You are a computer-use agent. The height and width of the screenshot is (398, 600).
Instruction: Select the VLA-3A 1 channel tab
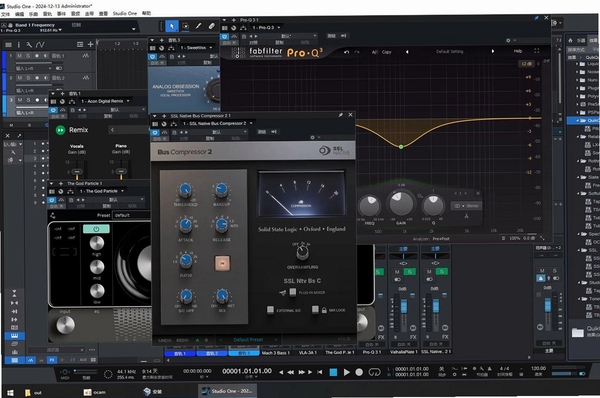(308, 352)
